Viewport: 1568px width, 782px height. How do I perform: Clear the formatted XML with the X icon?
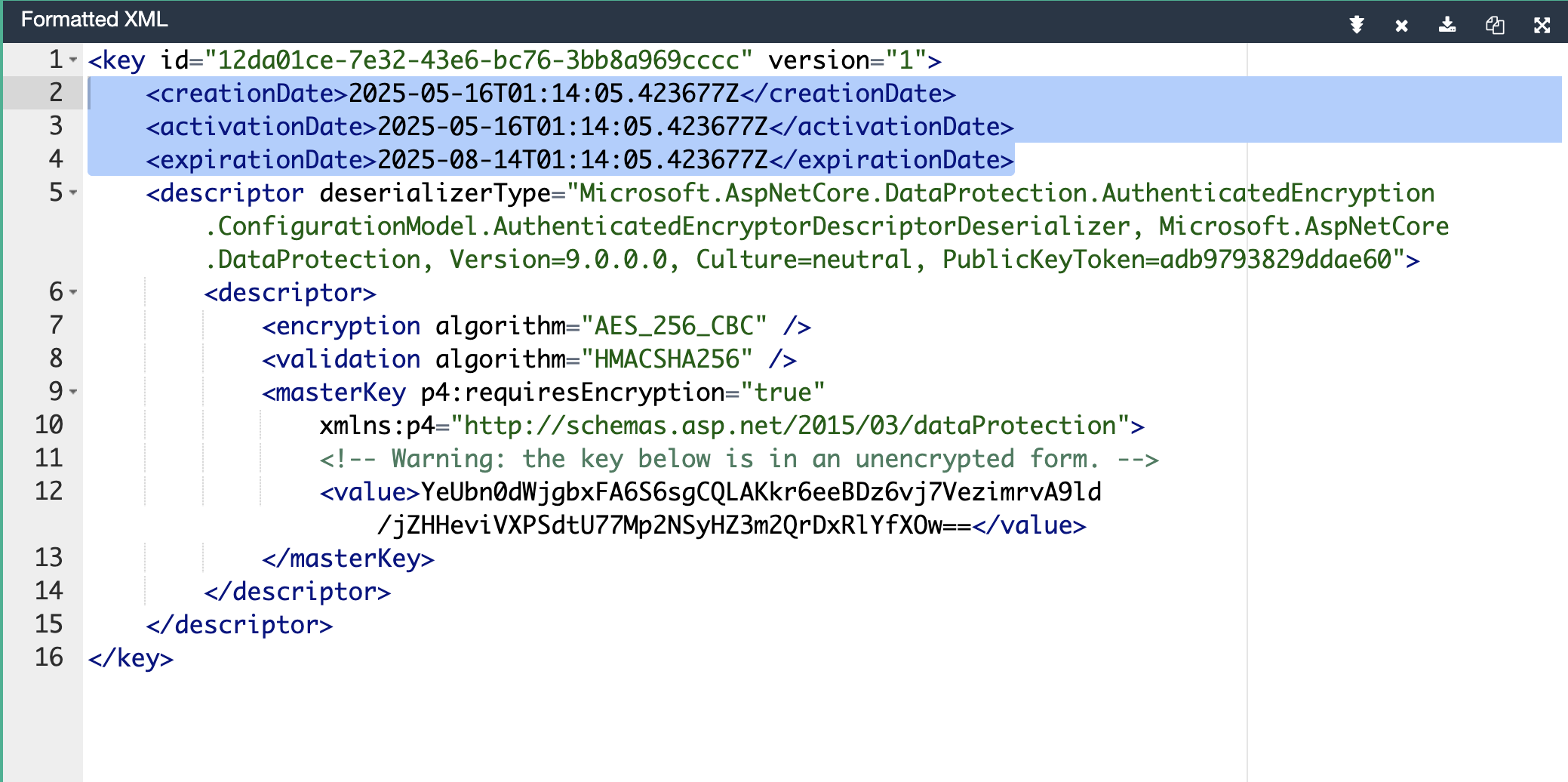coord(1401,26)
